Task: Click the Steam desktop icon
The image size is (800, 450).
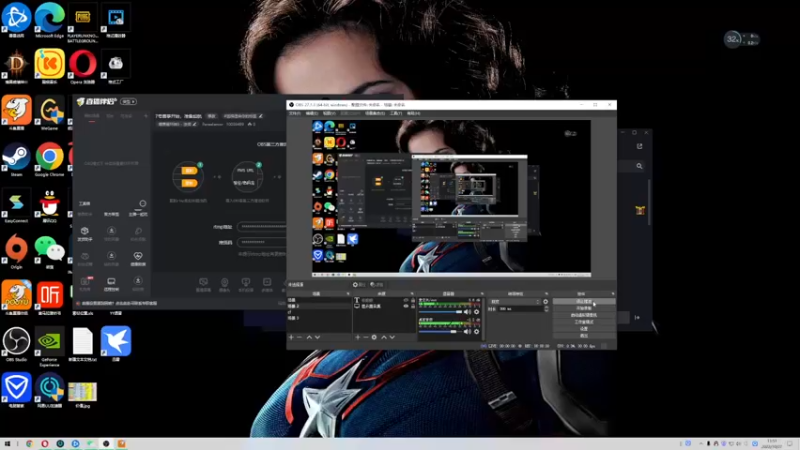Action: tap(16, 159)
